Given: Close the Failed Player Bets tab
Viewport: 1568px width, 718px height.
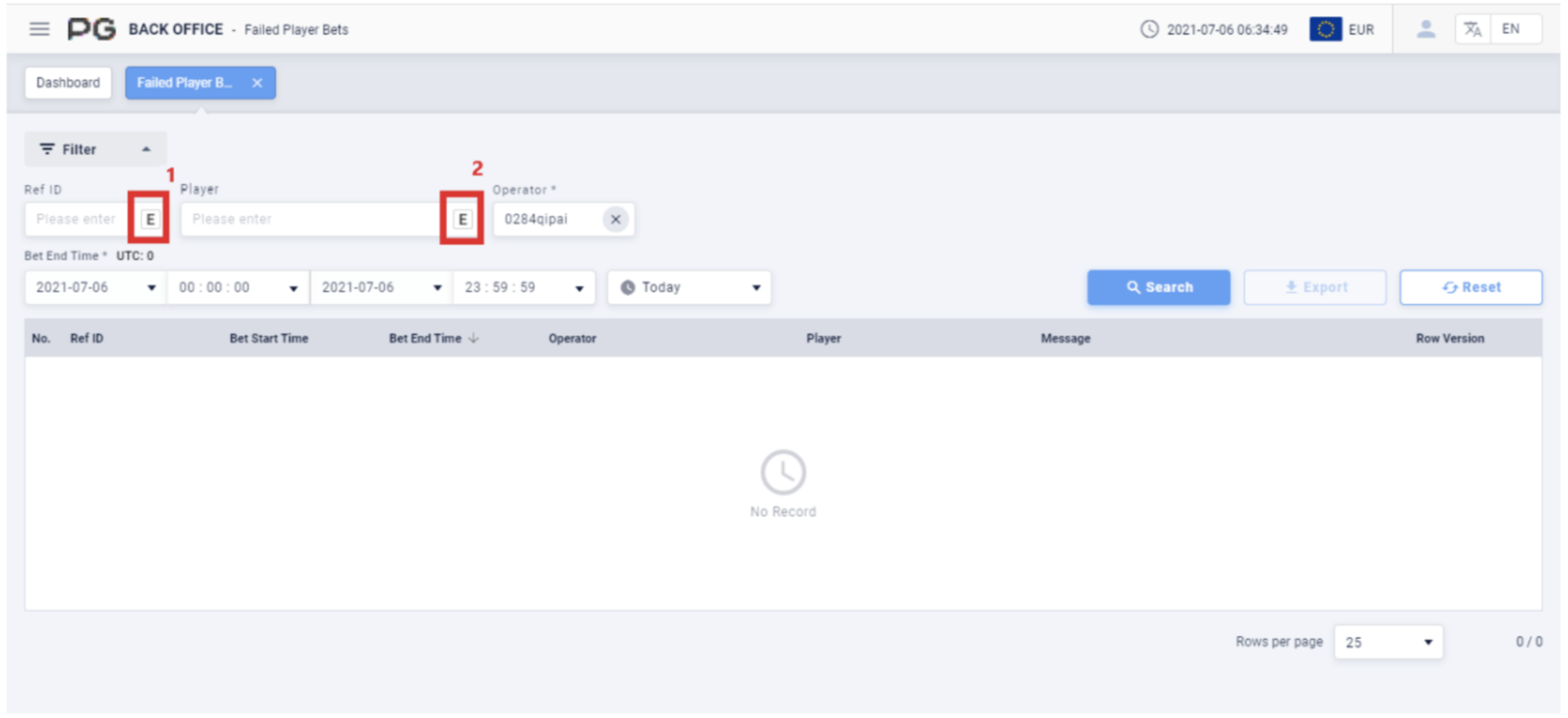Looking at the screenshot, I should (x=257, y=82).
